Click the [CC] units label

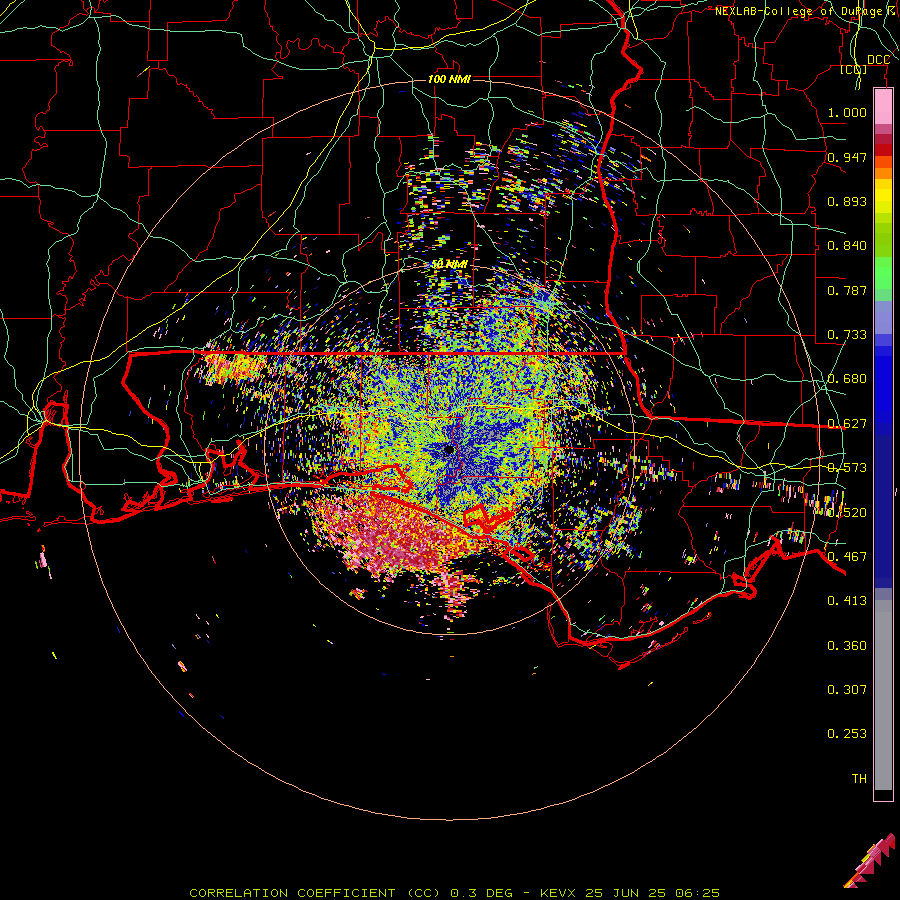click(854, 69)
